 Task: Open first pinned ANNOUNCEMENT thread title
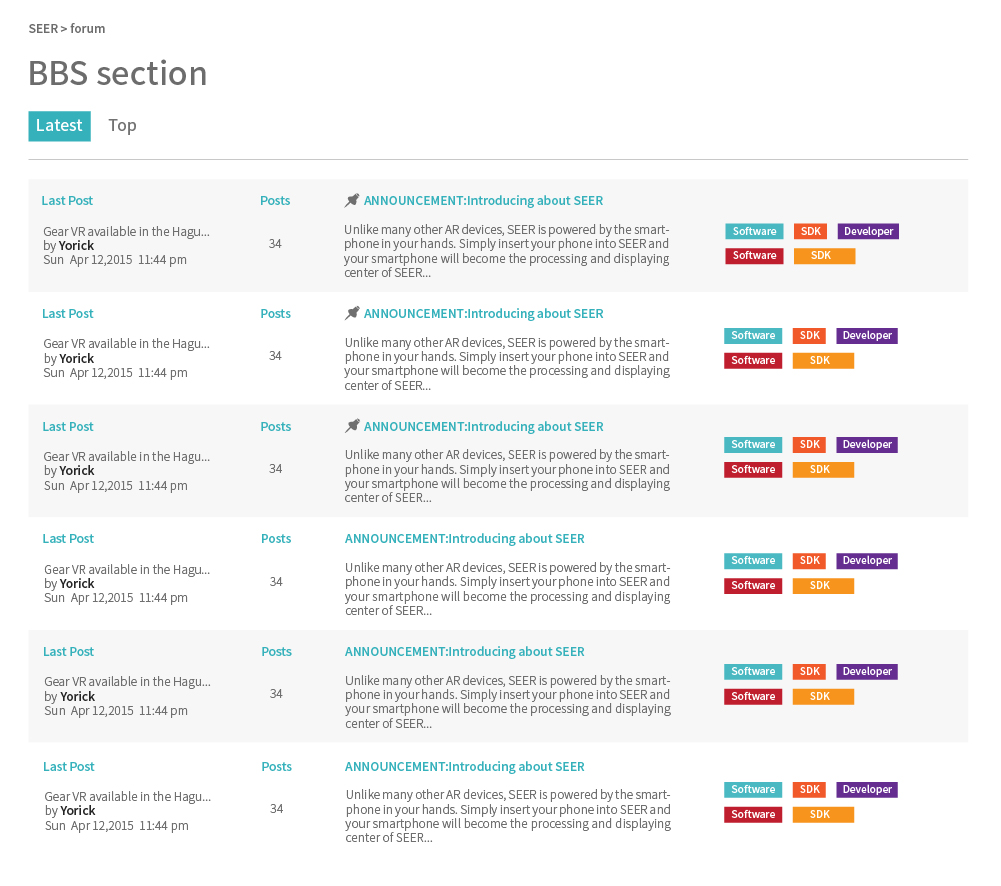pos(483,200)
